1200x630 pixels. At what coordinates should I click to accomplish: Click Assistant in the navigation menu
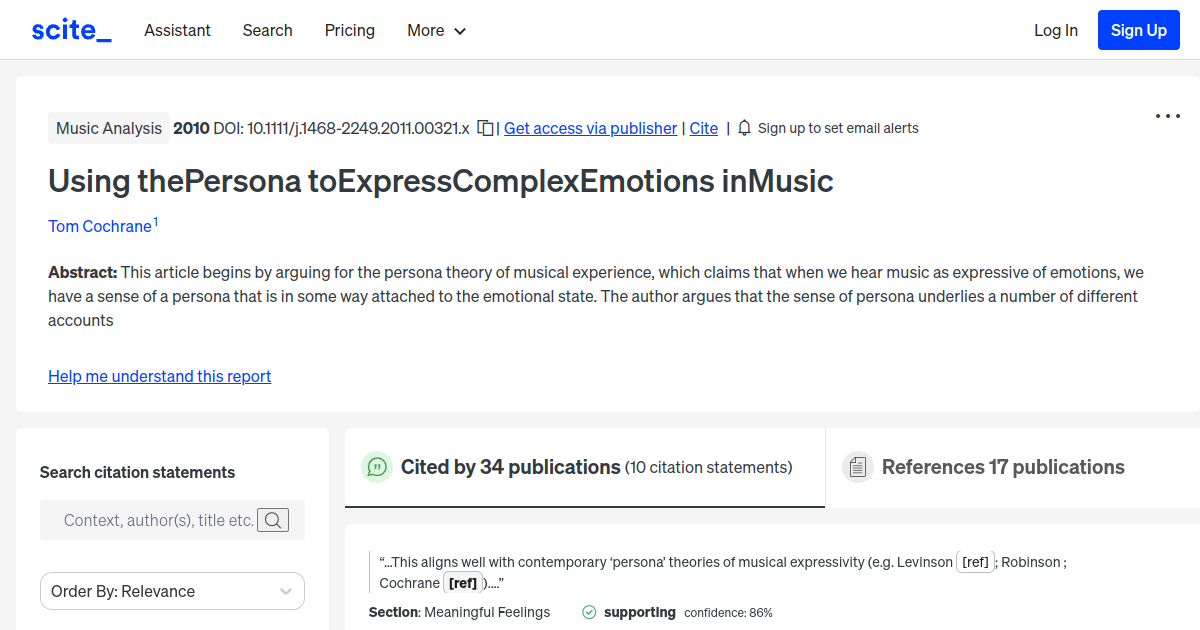coord(177,30)
